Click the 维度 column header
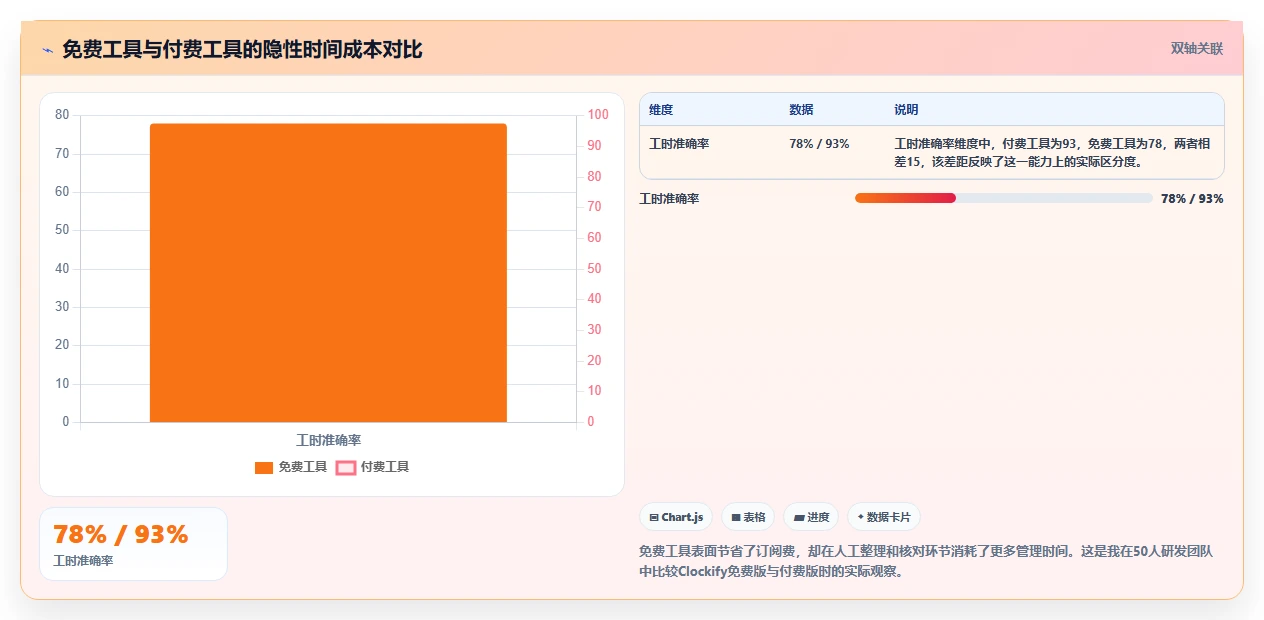Screen dimensions: 1264x620 pyautogui.click(x=661, y=110)
